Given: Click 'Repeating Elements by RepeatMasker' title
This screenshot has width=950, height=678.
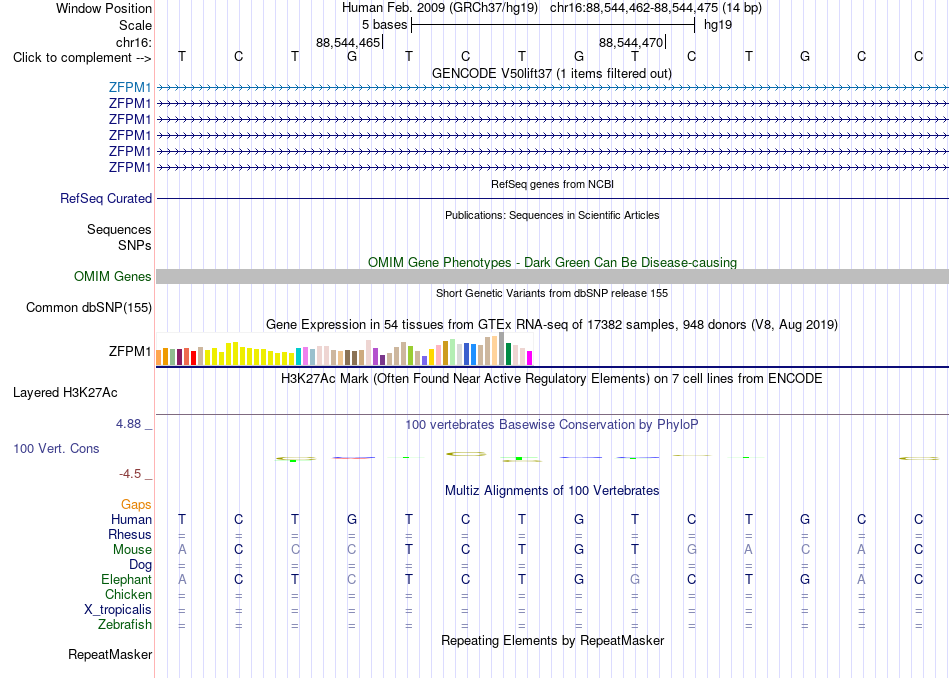Looking at the screenshot, I should click(x=552, y=640).
